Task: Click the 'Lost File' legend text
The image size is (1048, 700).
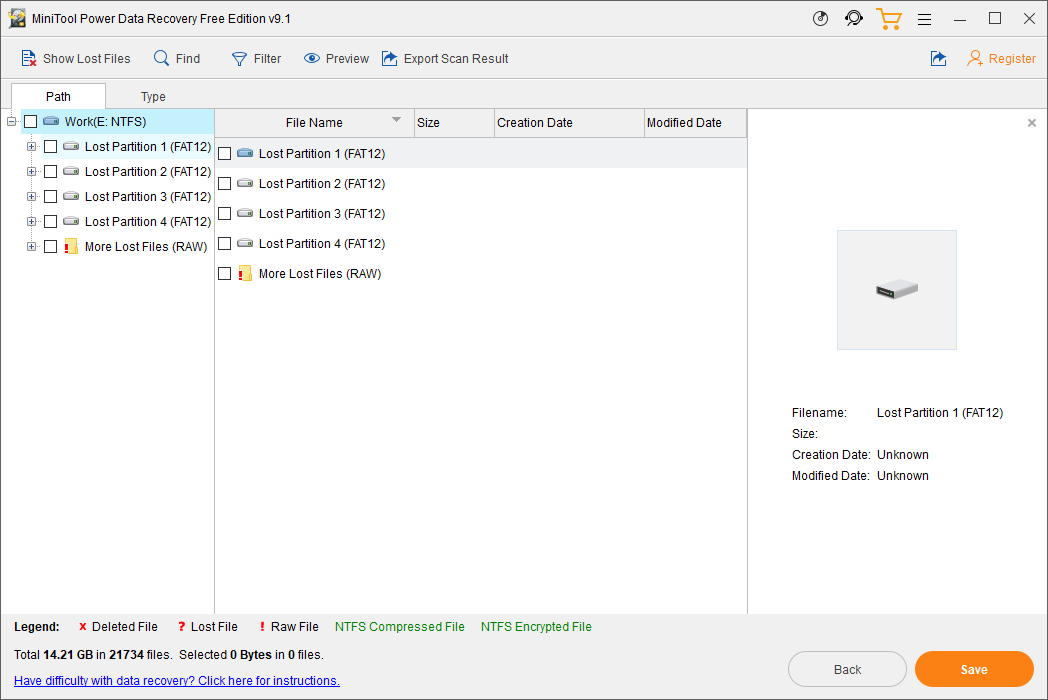Action: coord(214,626)
